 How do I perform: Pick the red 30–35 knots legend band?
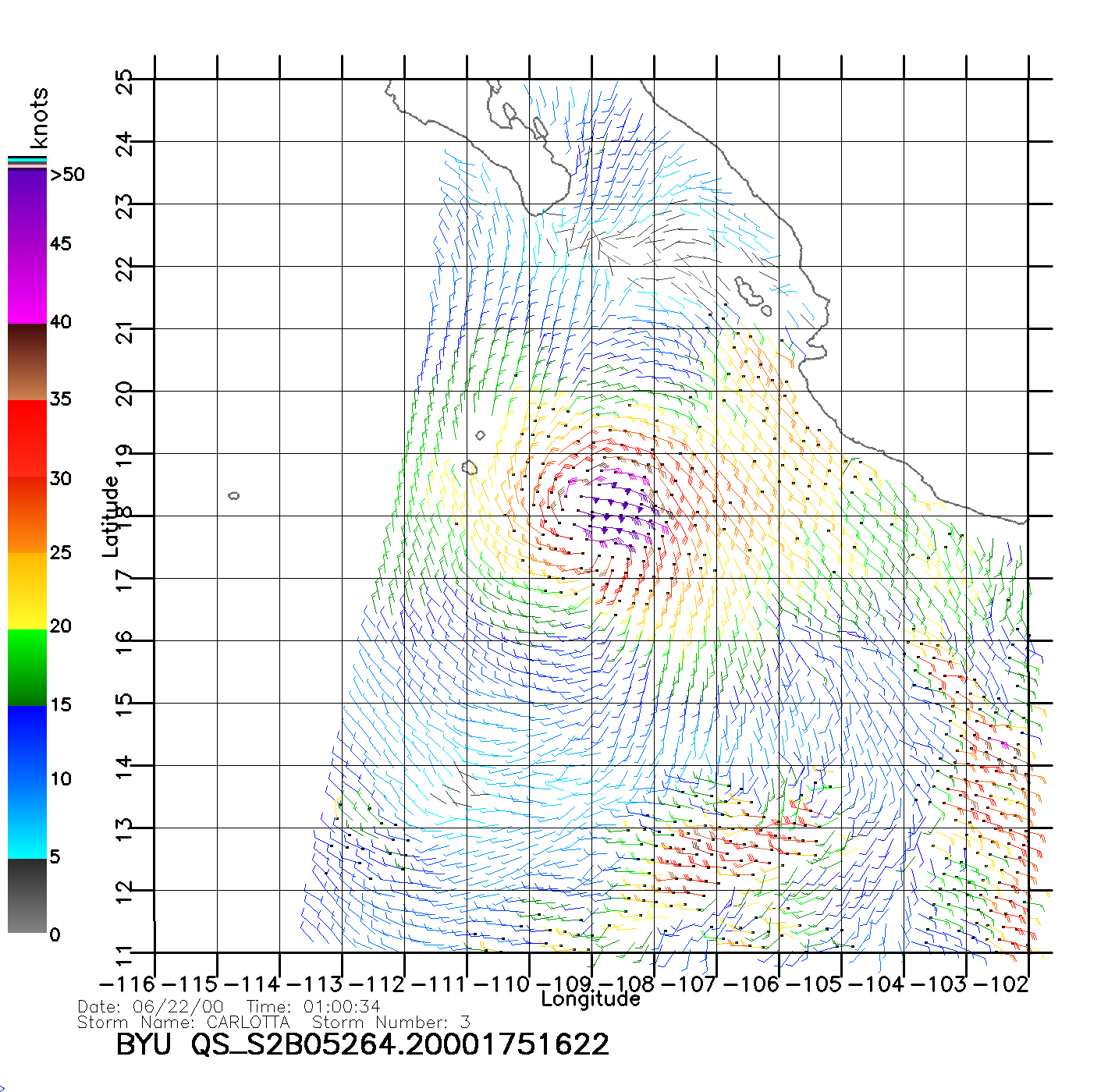pyautogui.click(x=27, y=438)
